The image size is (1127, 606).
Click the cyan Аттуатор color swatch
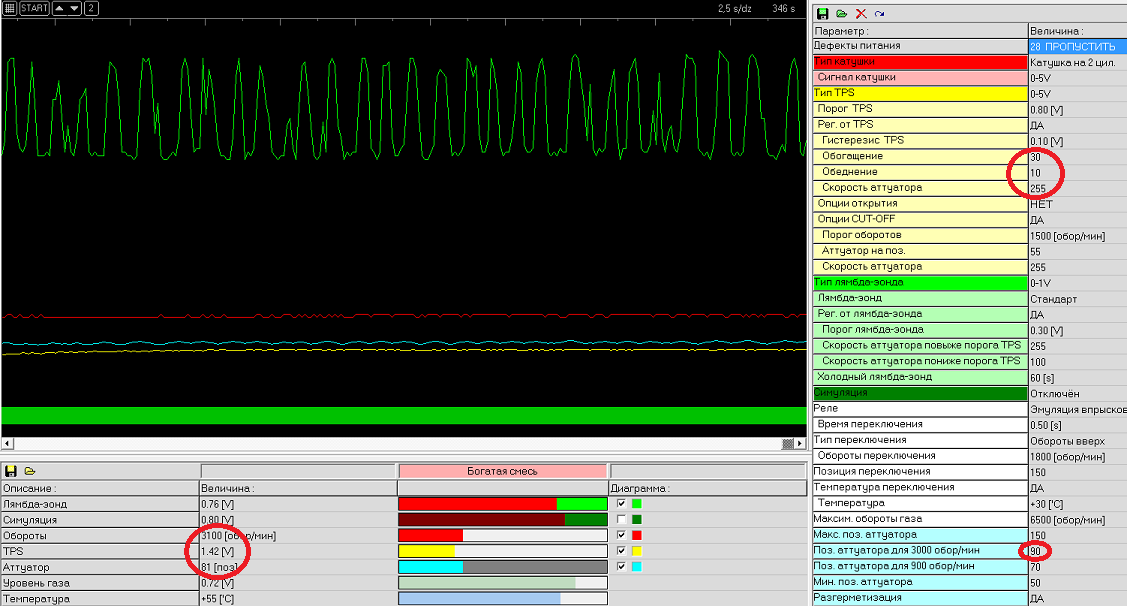coord(637,567)
